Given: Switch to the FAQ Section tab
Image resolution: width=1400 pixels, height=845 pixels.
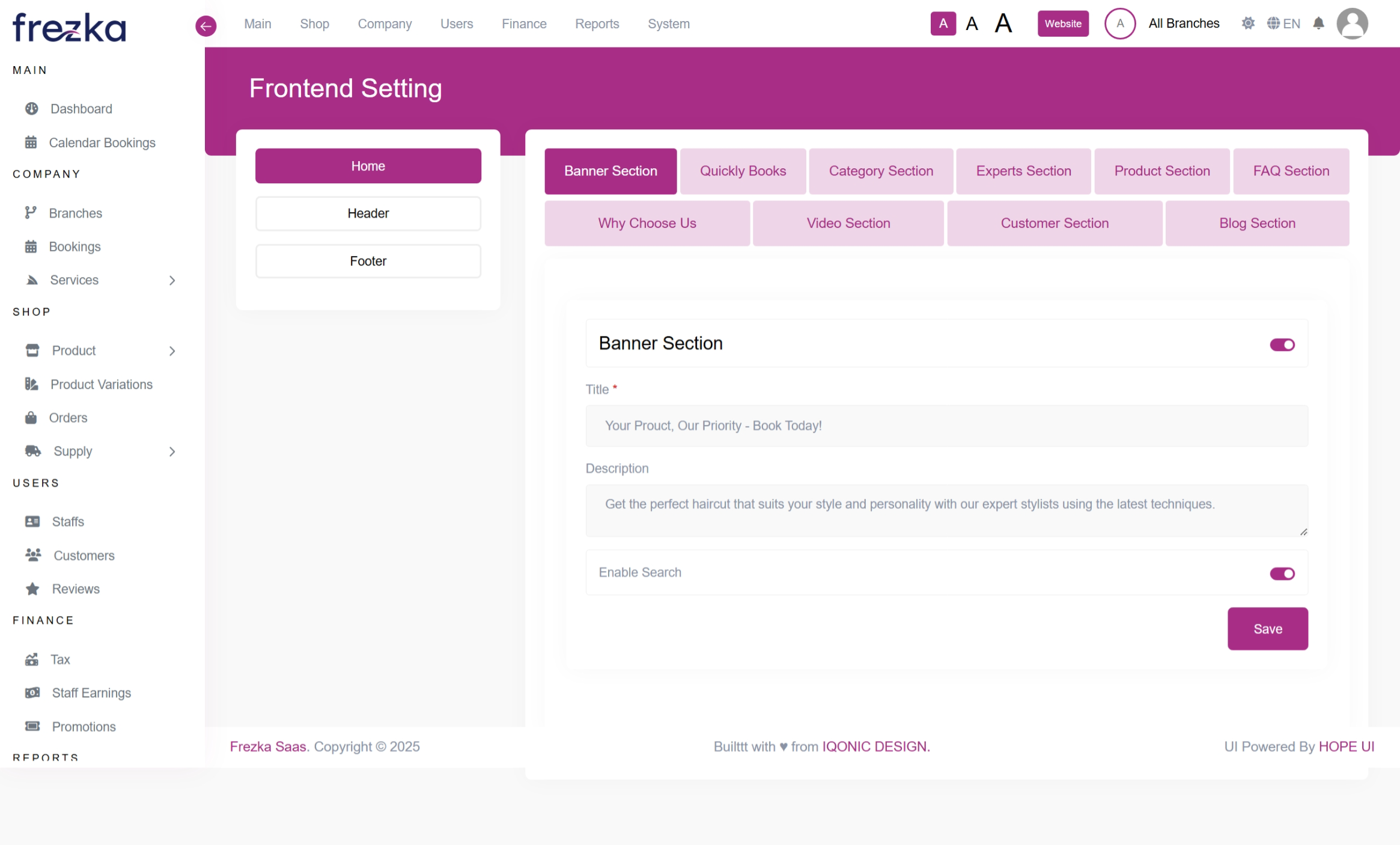Looking at the screenshot, I should [x=1291, y=171].
